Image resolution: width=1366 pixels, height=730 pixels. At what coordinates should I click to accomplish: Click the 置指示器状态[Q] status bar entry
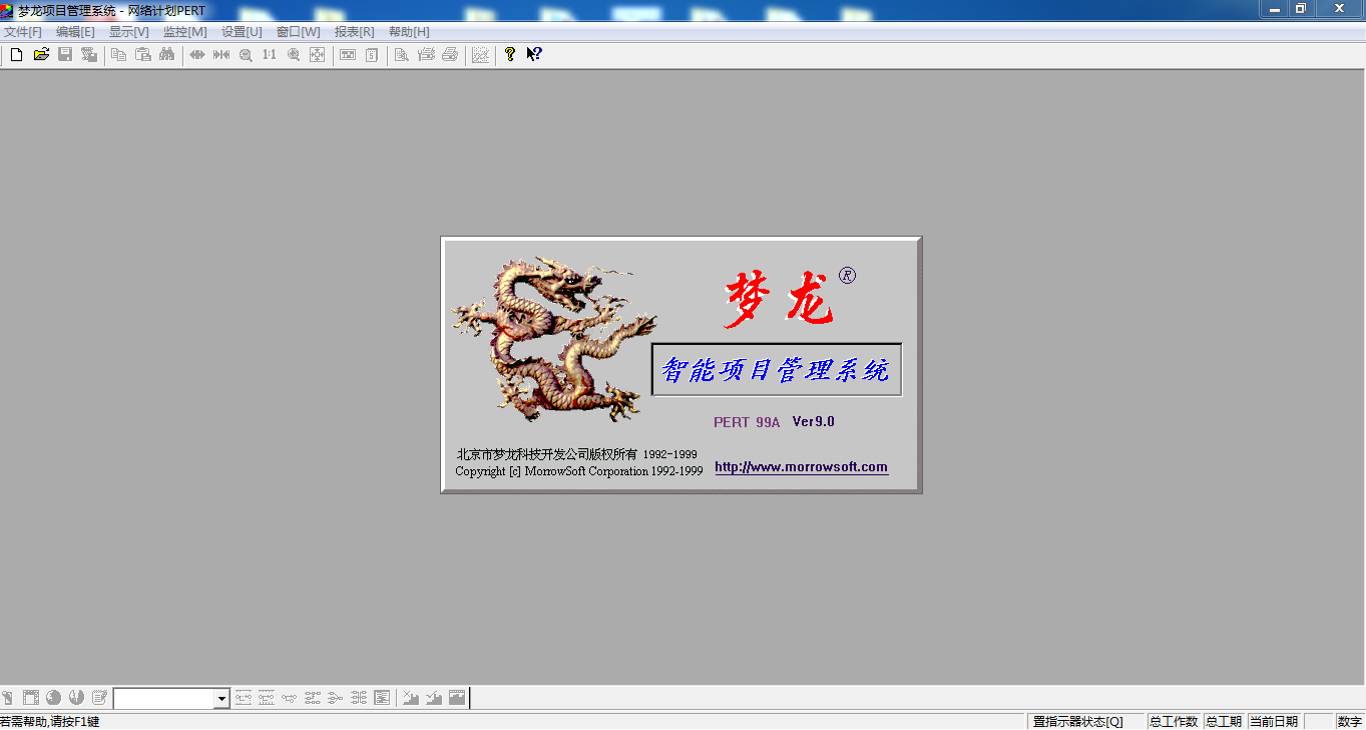point(1086,721)
